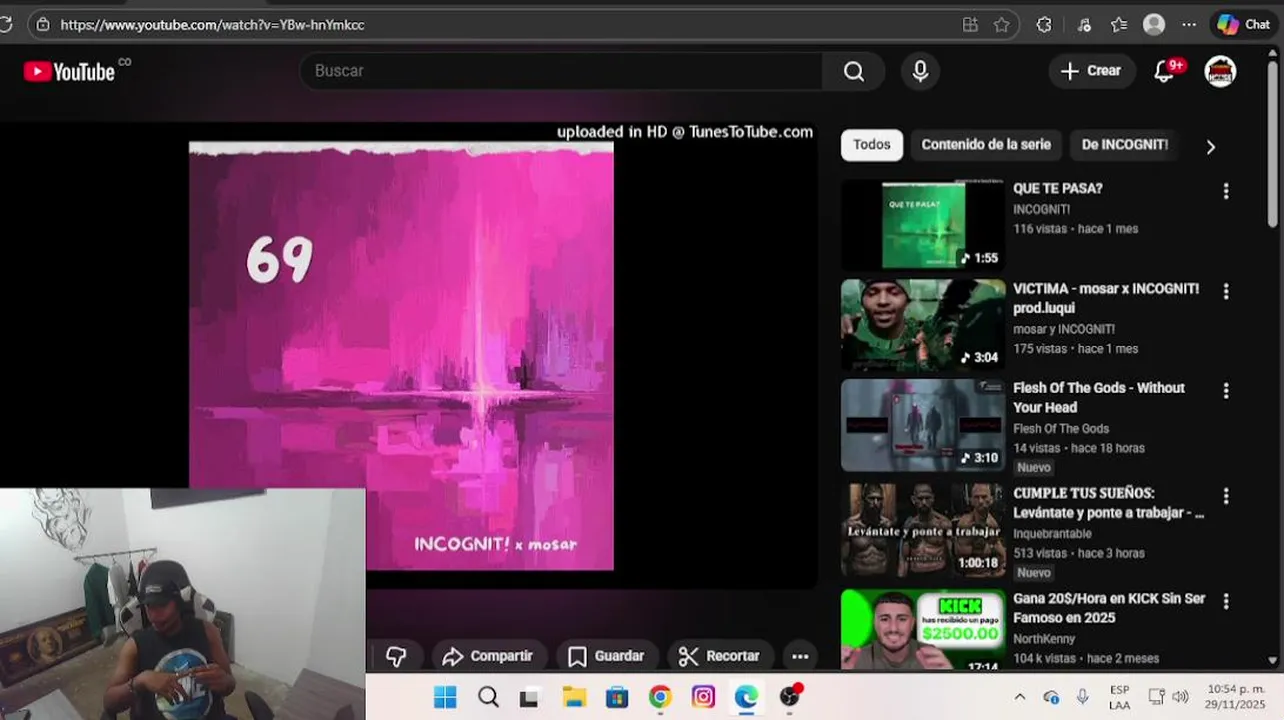1284x720 pixels.
Task: Open Microsoft Store from the taskbar
Action: click(617, 697)
